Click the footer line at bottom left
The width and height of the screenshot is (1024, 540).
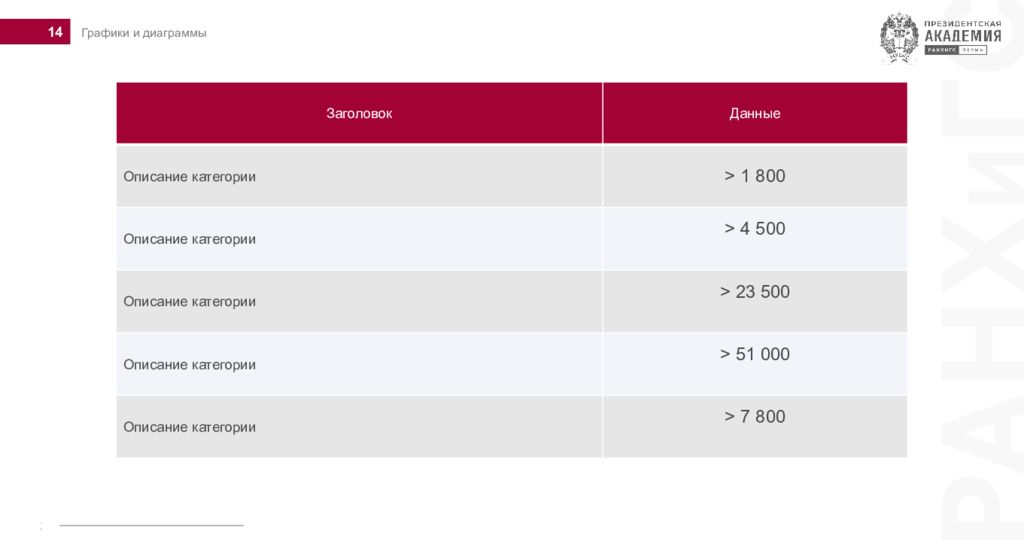click(152, 525)
